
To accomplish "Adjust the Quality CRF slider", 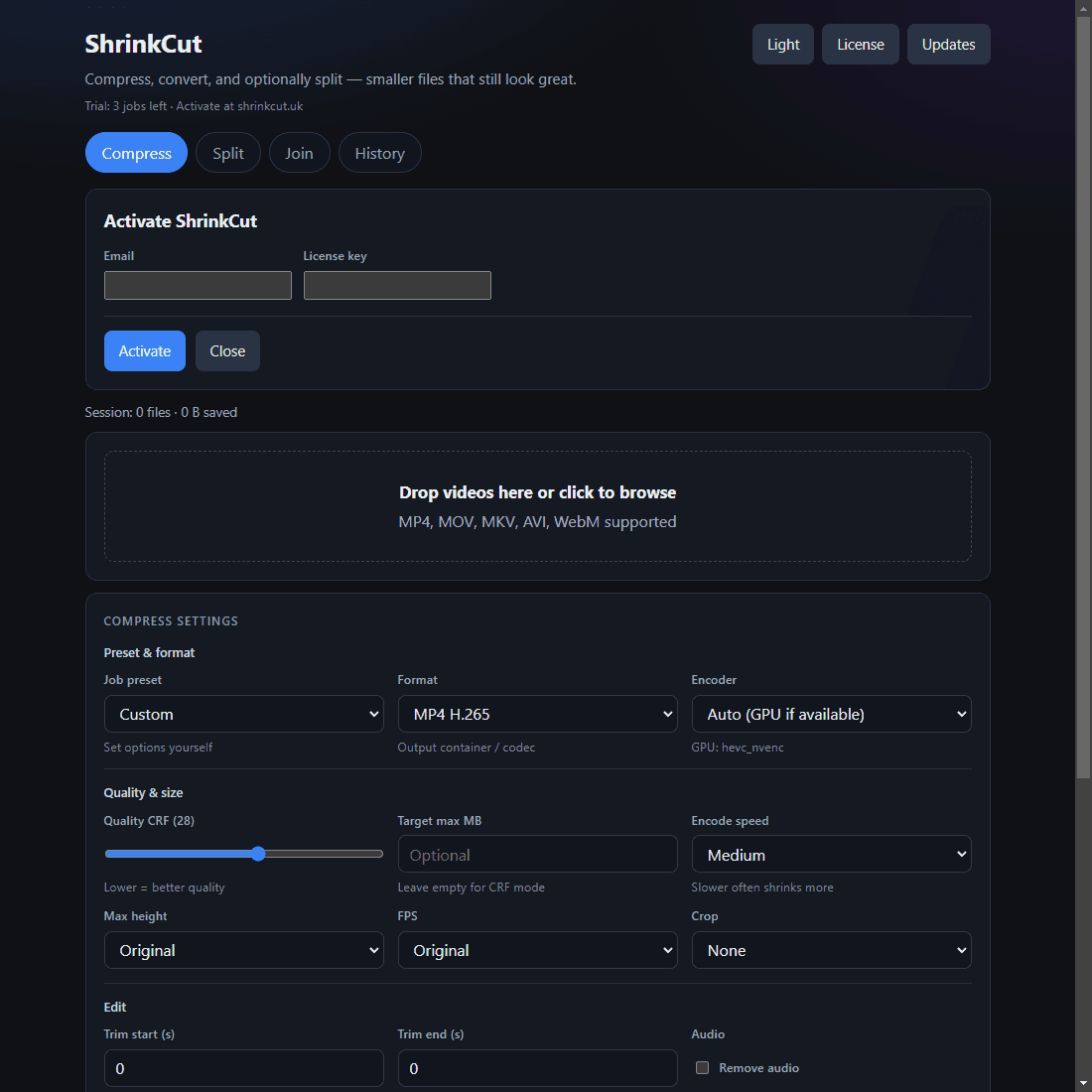I will click(244, 854).
